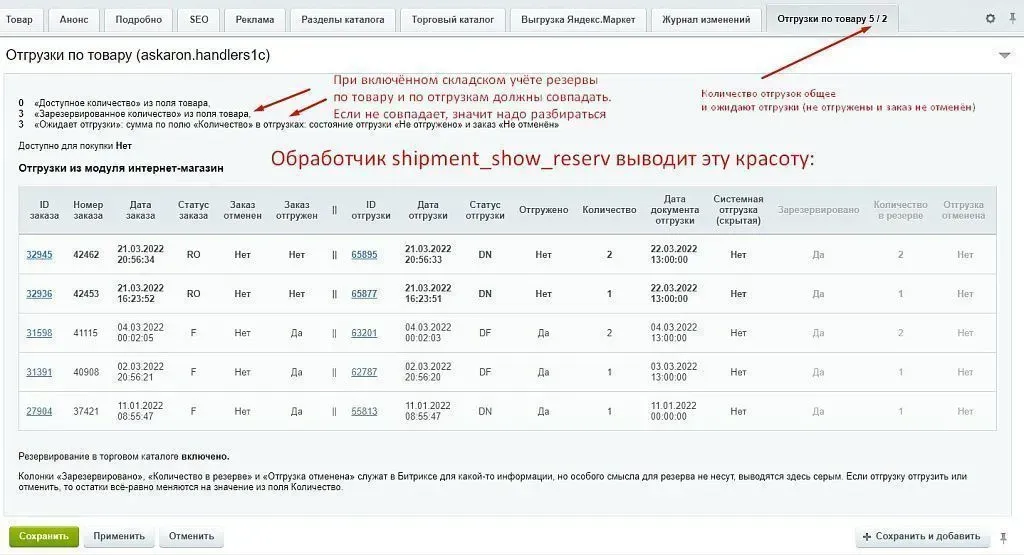This screenshot has height=555, width=1024.
Task: Click the Дата отгрузки column header
Action: 428,210
